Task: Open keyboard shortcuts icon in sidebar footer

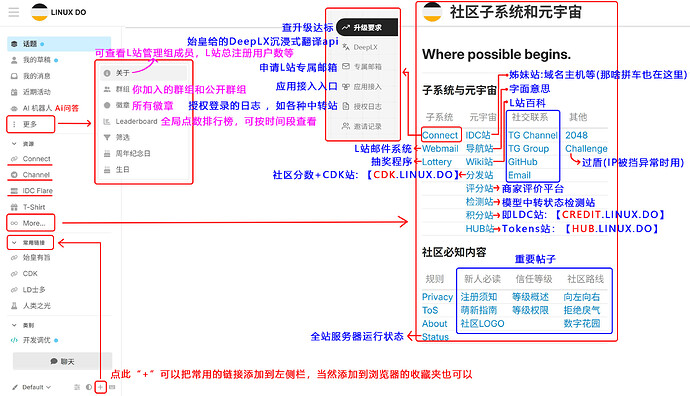Action: pyautogui.click(x=112, y=387)
